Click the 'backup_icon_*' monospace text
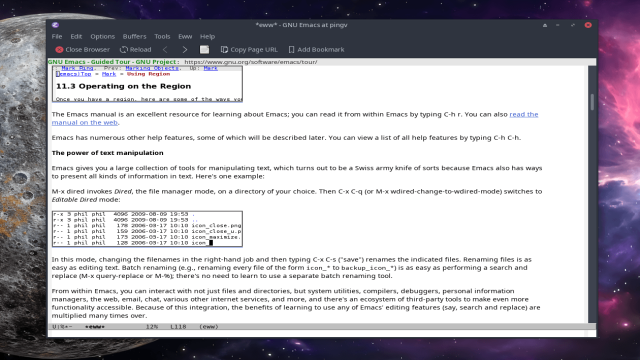 pos(368,268)
